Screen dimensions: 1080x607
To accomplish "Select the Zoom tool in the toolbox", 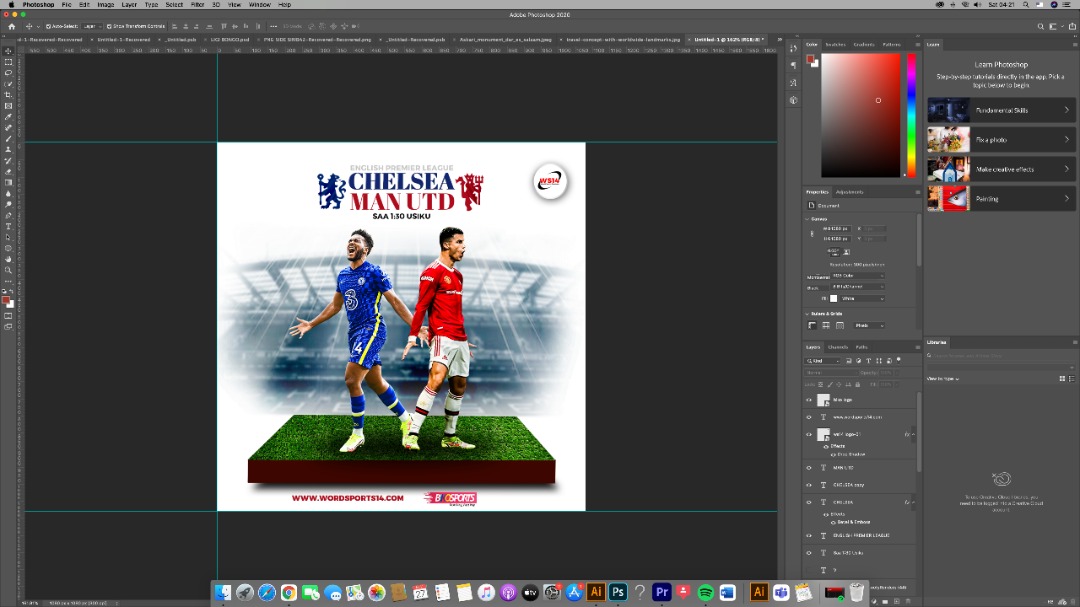I will [8, 270].
